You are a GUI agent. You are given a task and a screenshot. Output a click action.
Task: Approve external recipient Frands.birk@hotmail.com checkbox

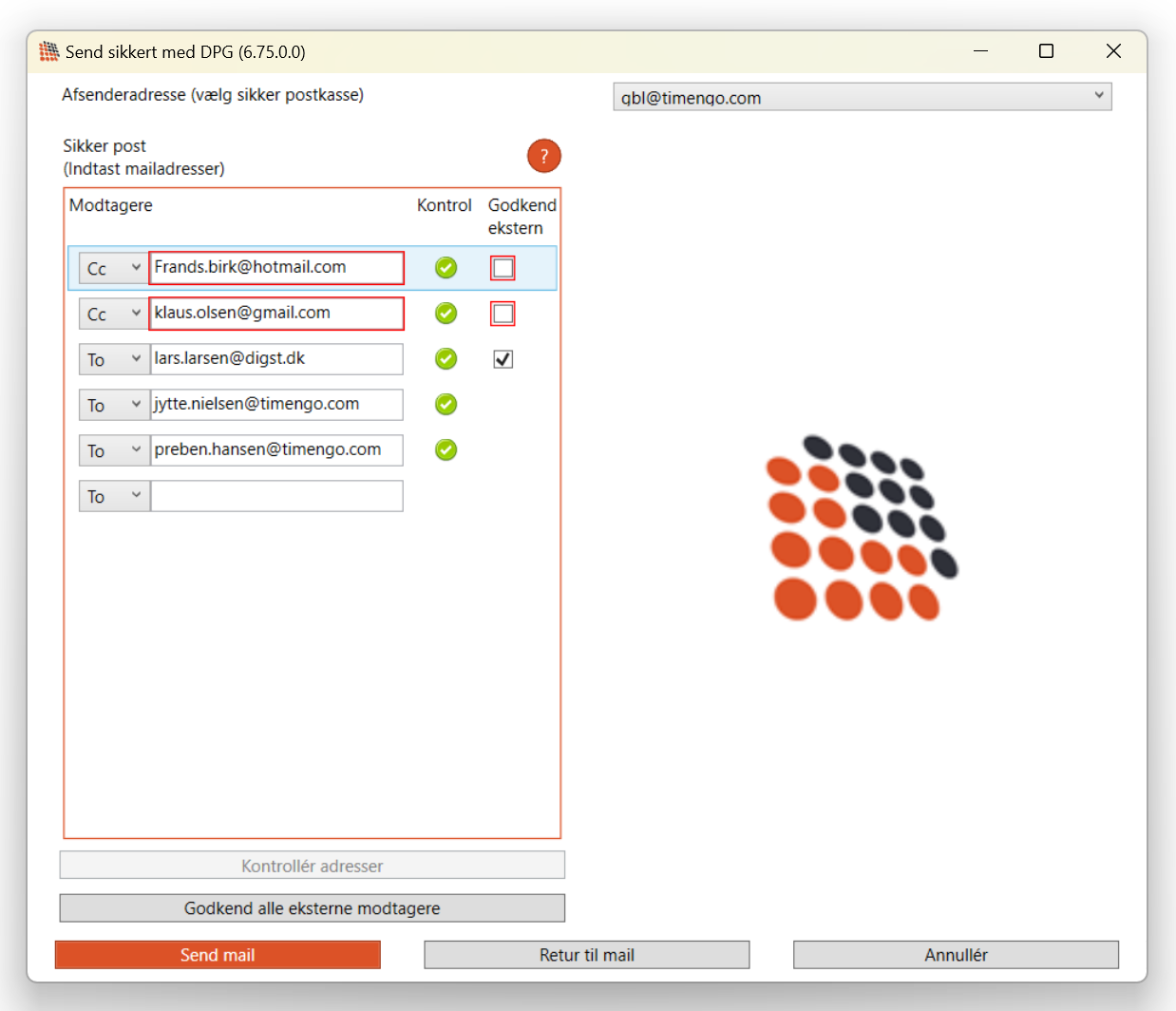[x=503, y=268]
